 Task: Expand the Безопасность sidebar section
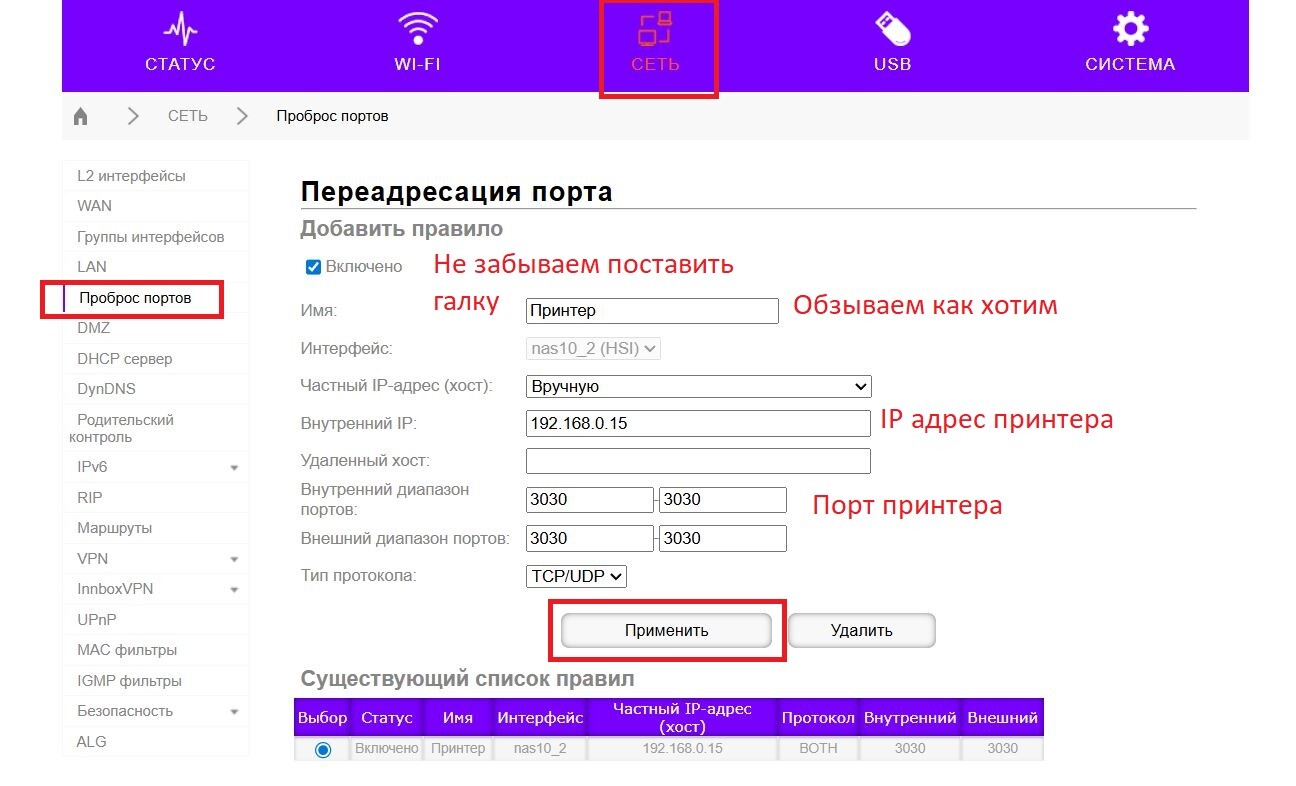pos(234,712)
